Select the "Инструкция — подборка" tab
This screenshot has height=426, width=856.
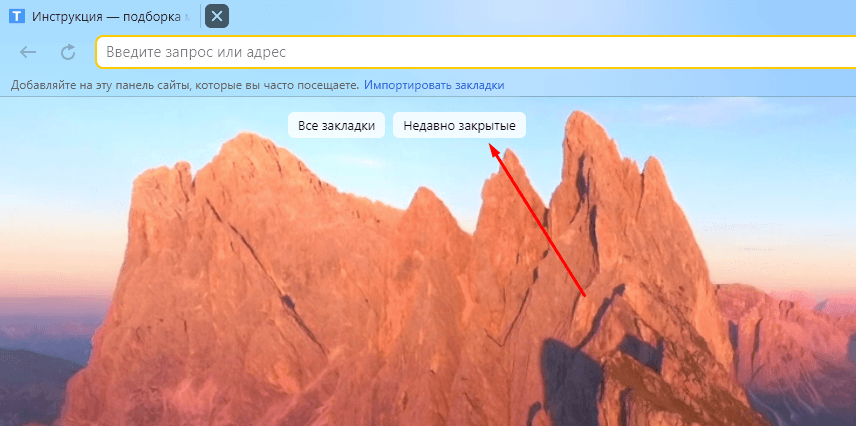click(x=110, y=17)
